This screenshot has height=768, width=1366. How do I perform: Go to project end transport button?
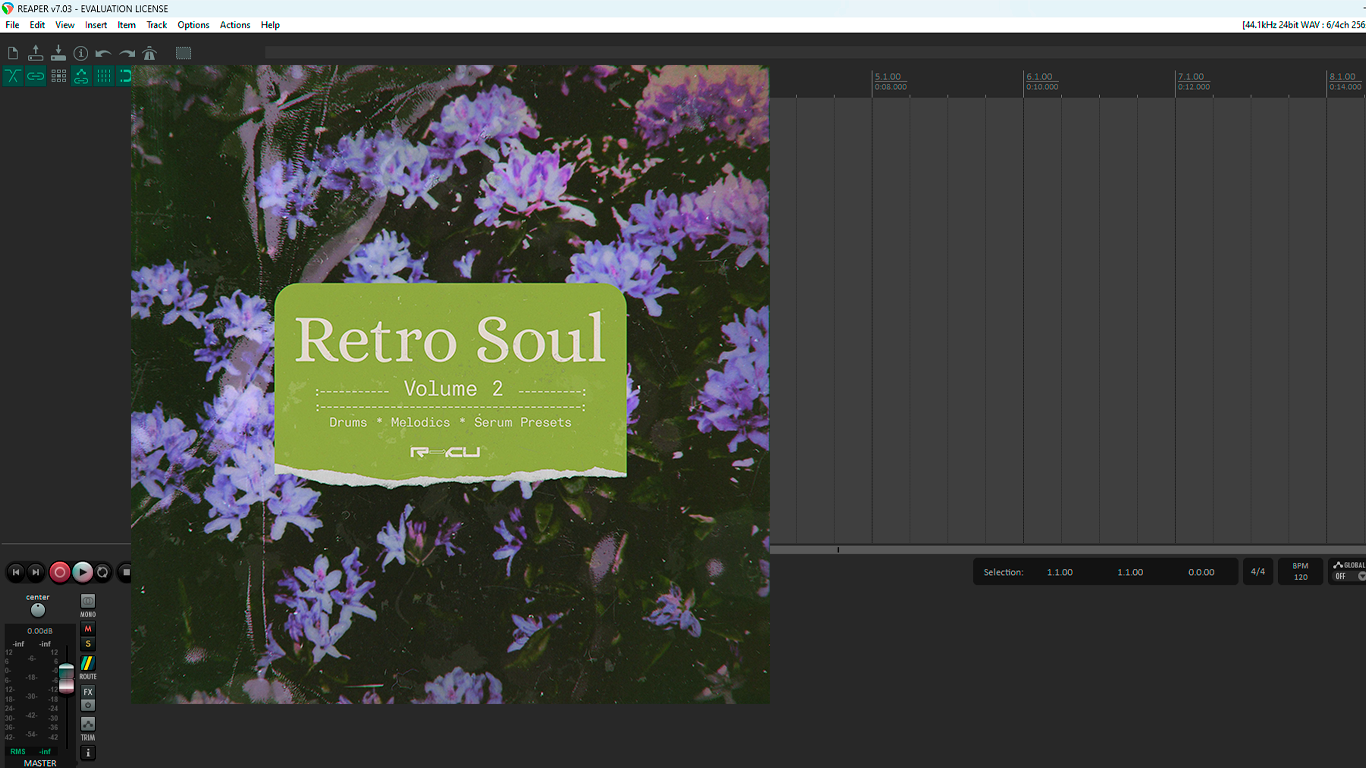pos(36,572)
